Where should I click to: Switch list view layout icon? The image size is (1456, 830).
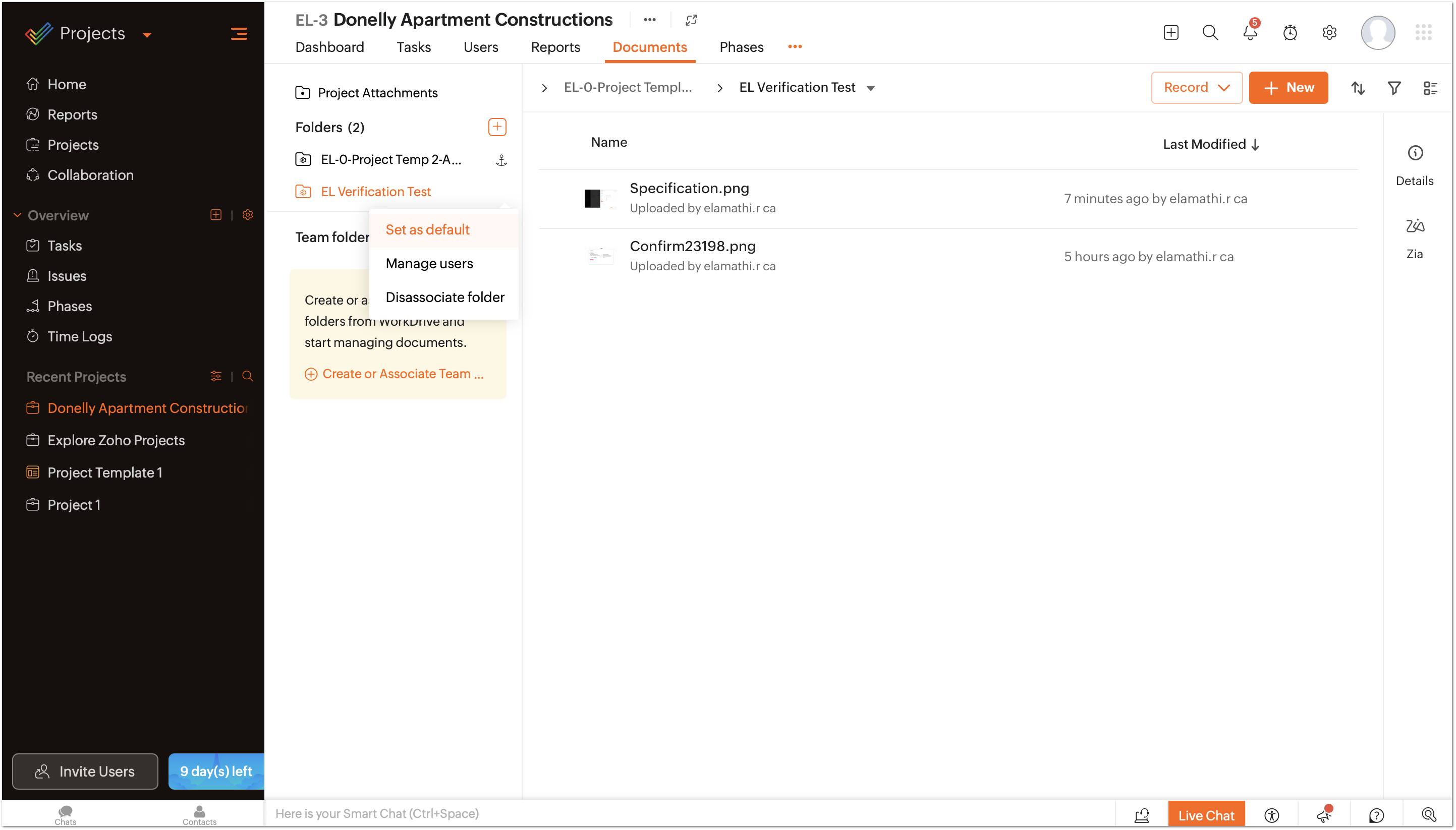point(1430,88)
